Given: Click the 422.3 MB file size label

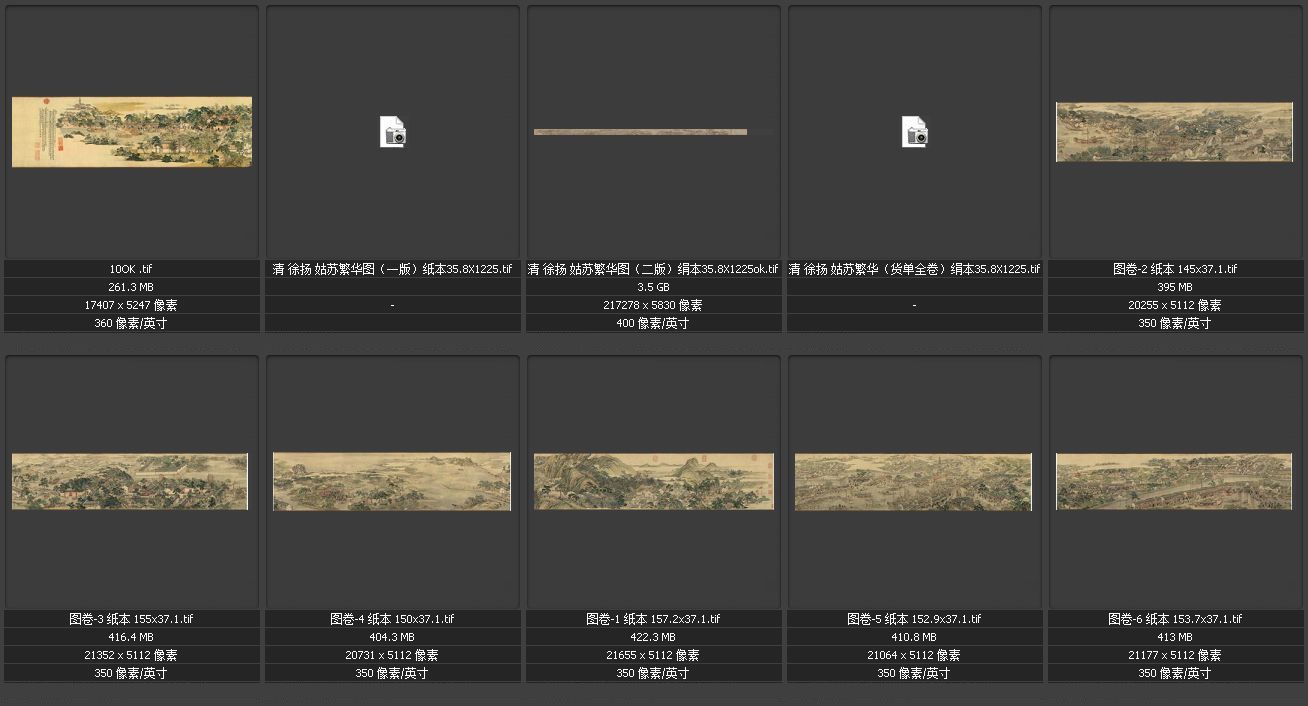Looking at the screenshot, I should click(653, 637).
